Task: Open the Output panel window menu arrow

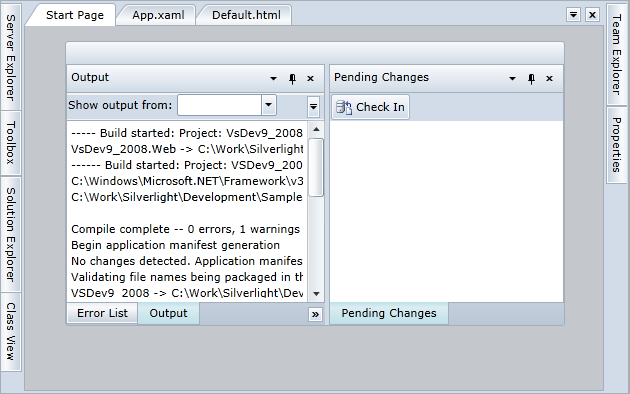Action: click(273, 78)
